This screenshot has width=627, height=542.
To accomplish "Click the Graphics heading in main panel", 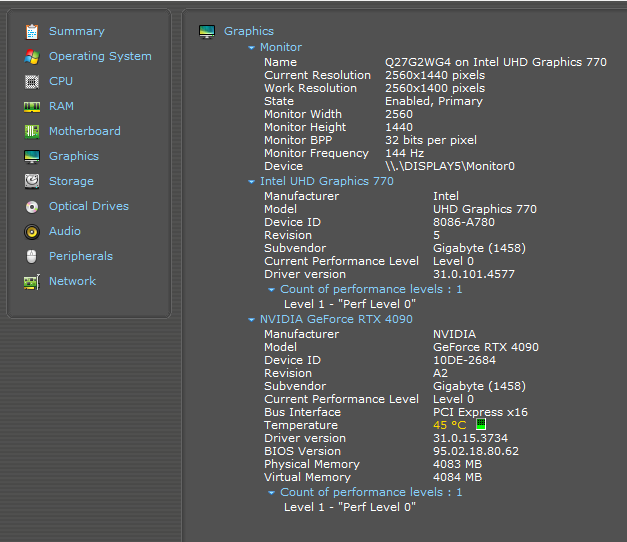I will tap(249, 31).
